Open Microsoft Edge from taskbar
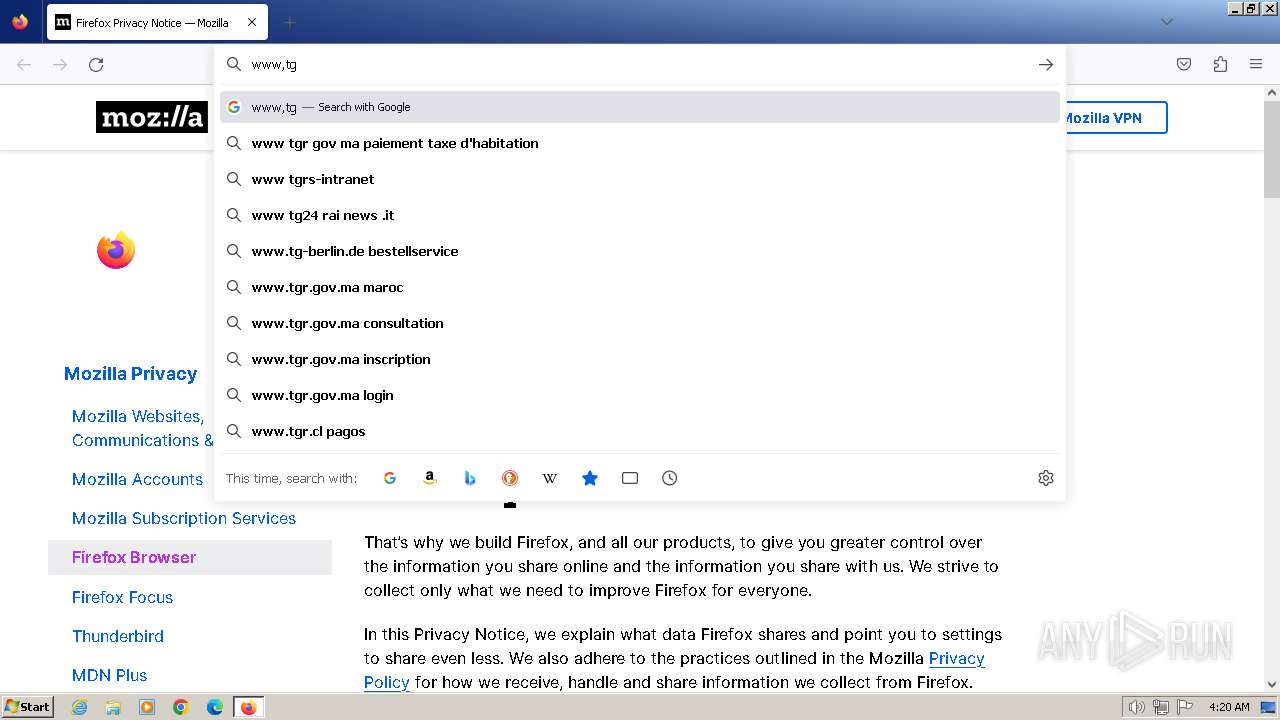 (214, 707)
